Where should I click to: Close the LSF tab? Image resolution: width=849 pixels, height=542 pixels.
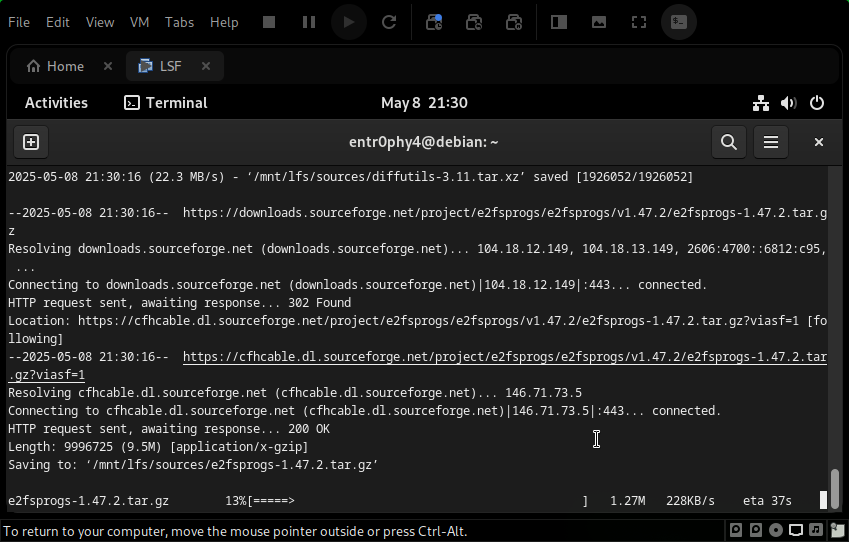coord(206,66)
